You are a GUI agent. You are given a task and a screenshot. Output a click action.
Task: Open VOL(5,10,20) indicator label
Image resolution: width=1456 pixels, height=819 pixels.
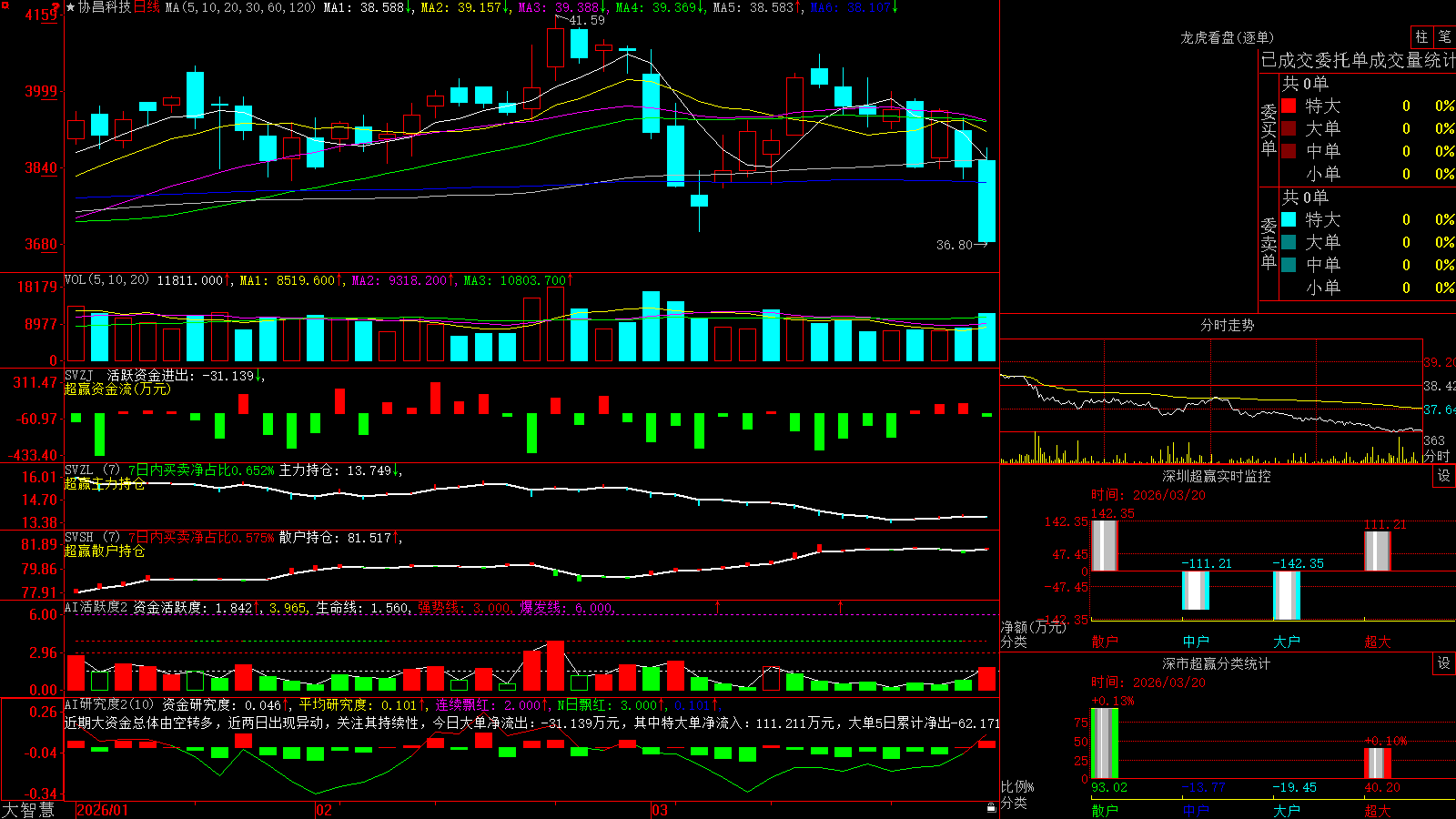pos(106,280)
